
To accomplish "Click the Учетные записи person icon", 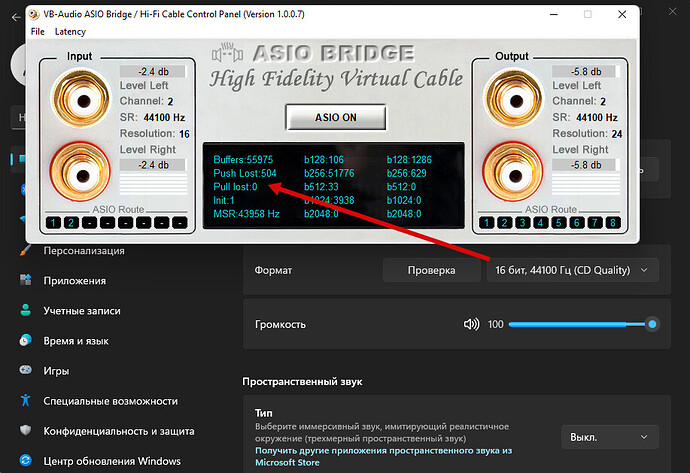I will click(x=26, y=310).
